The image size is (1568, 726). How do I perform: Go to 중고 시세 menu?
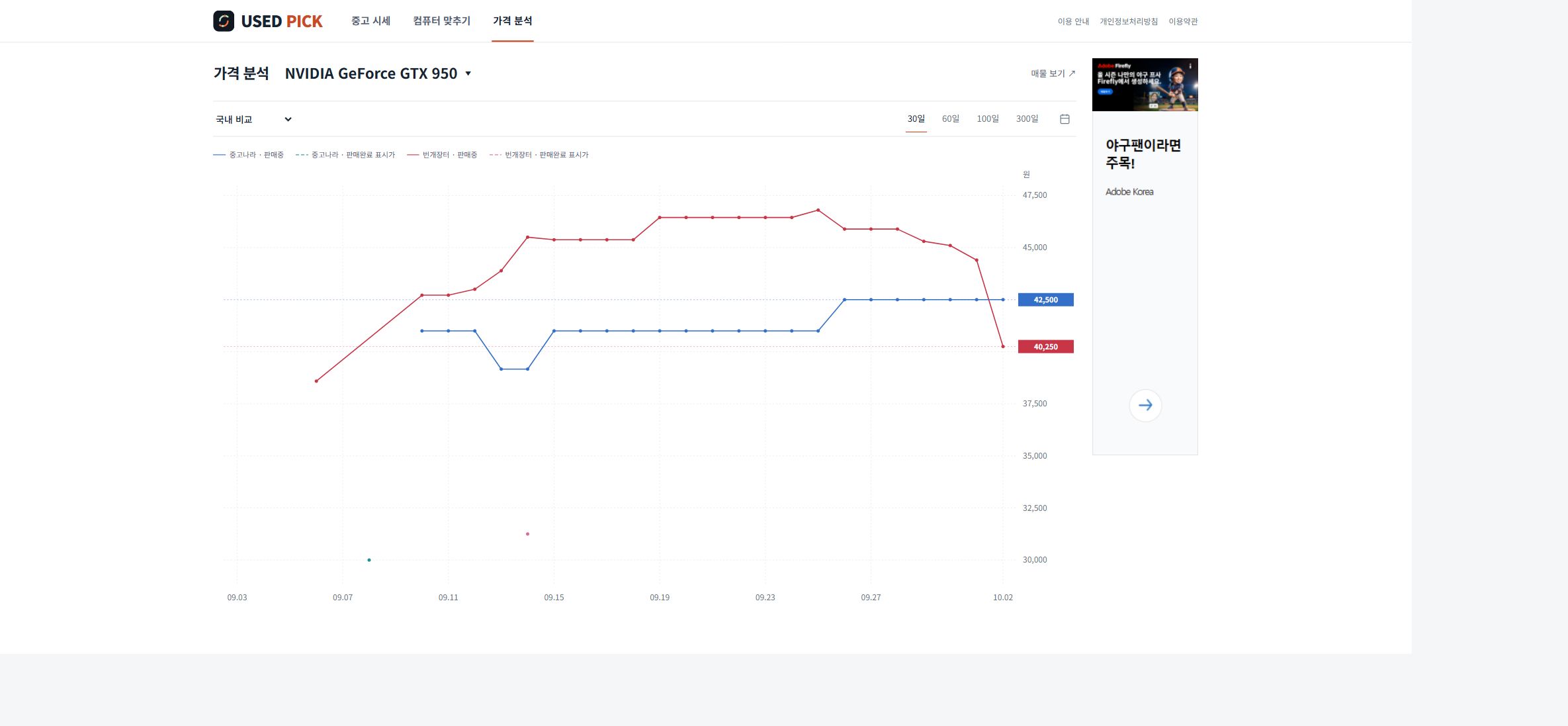point(370,21)
